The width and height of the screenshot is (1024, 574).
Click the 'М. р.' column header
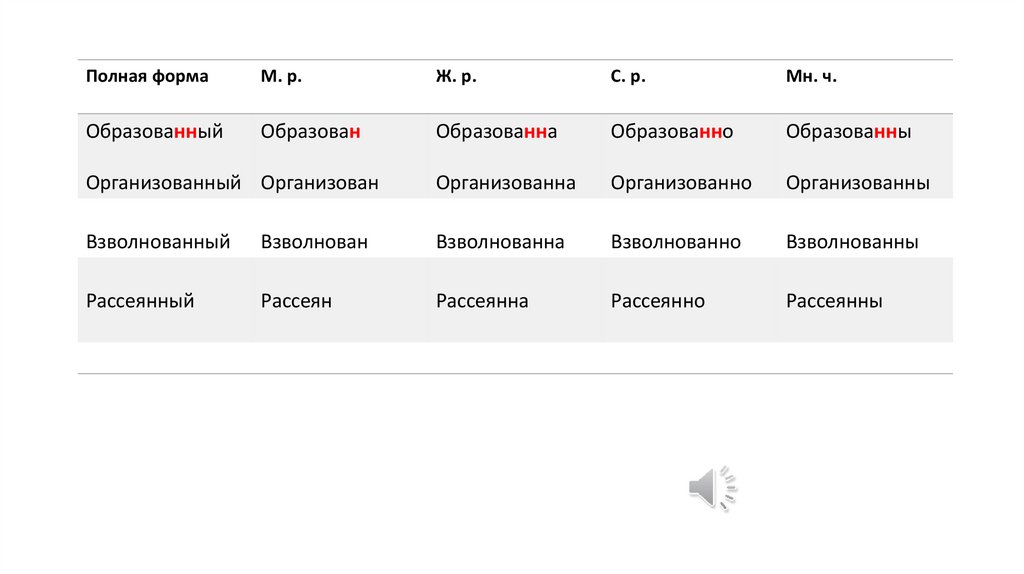[281, 77]
